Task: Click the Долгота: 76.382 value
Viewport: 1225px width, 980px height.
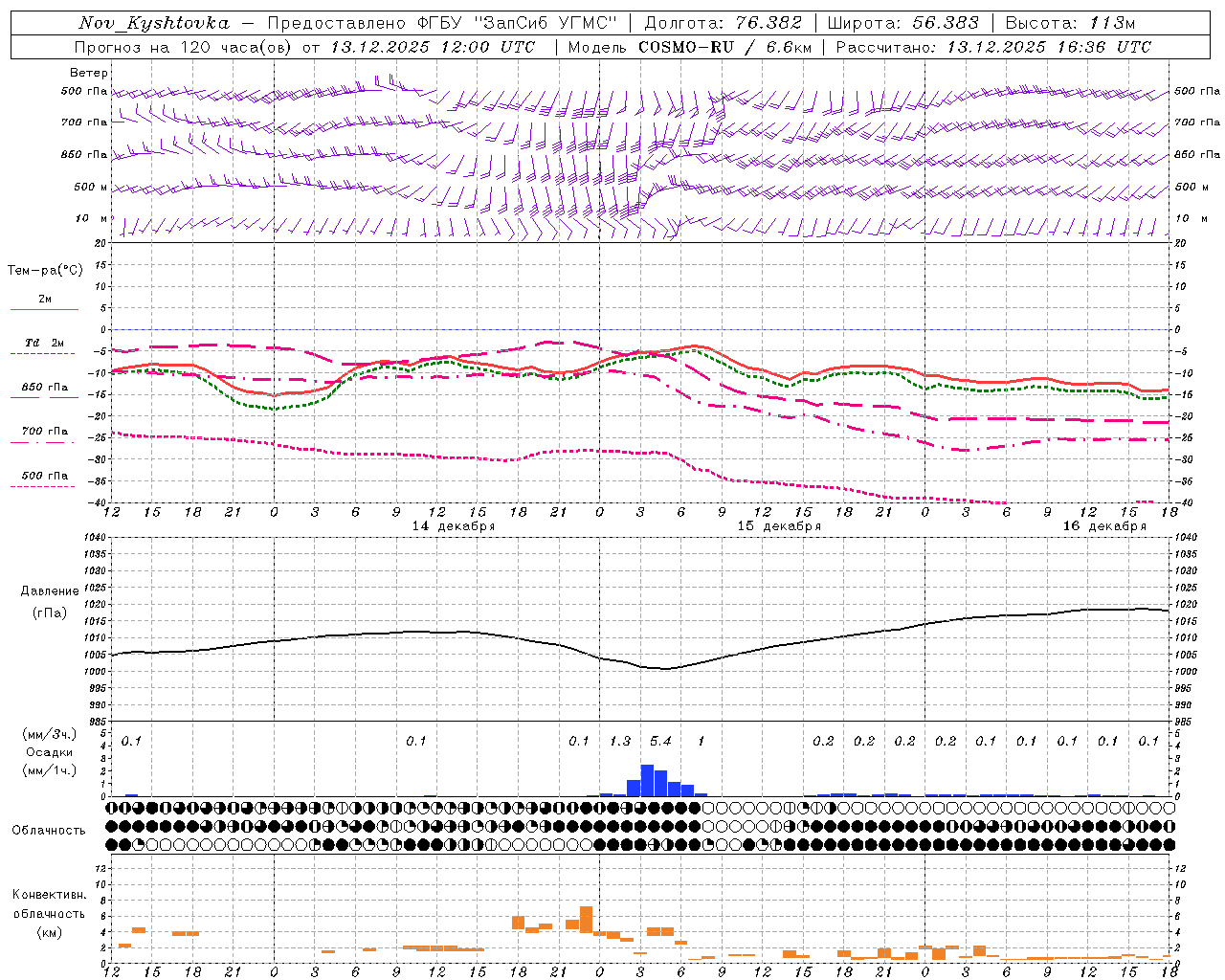Action: click(x=722, y=23)
